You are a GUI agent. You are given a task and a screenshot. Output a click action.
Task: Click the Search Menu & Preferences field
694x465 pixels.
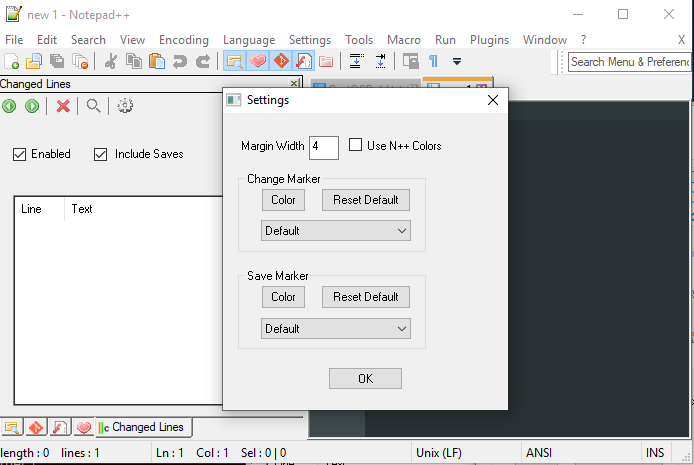(629, 62)
